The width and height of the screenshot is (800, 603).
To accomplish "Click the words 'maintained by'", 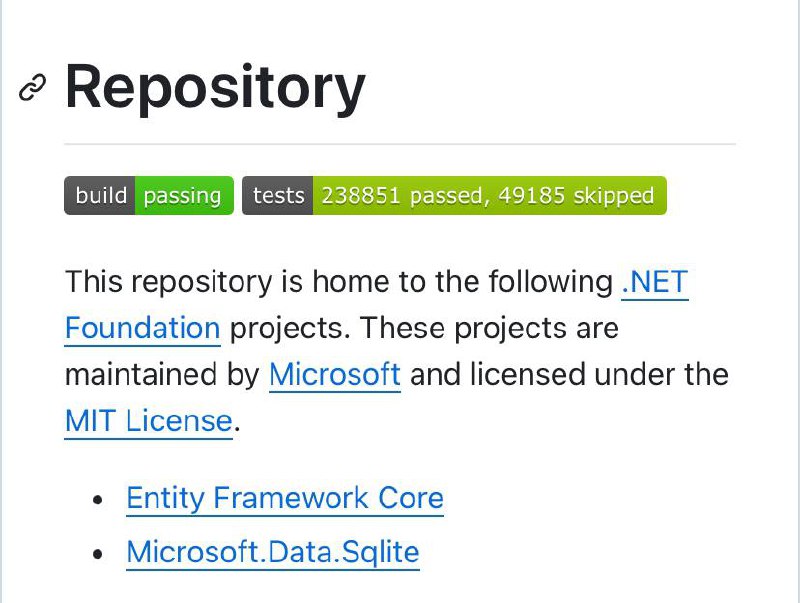I will [x=162, y=374].
